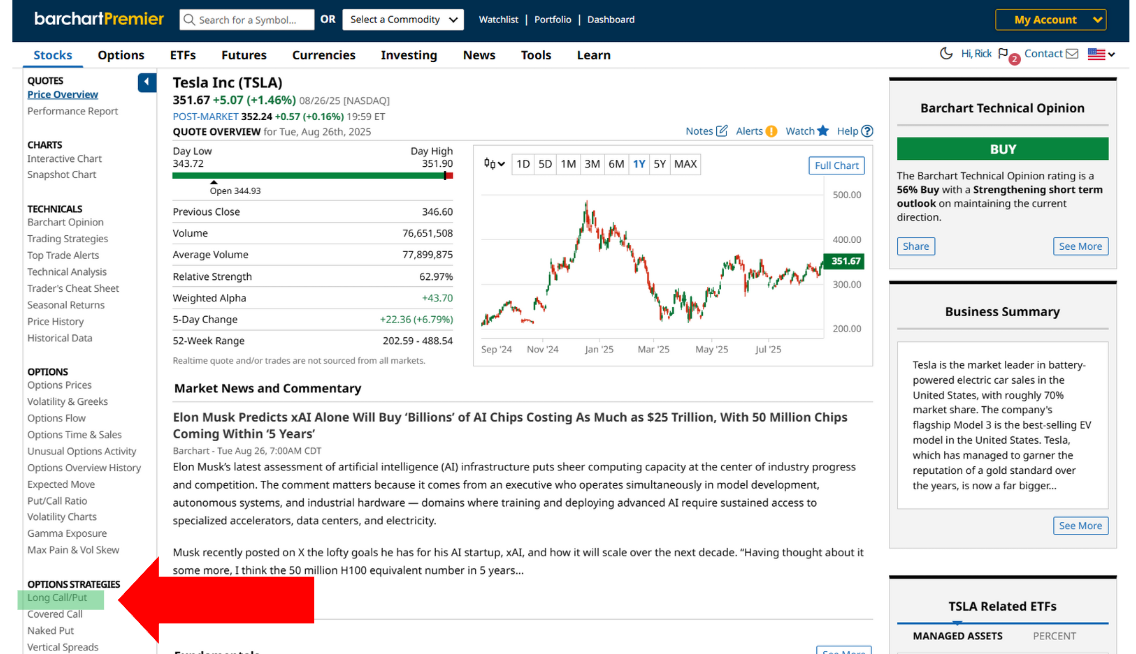Set chart period to 1Y
Viewport: 1136px width, 654px height.
[x=639, y=164]
